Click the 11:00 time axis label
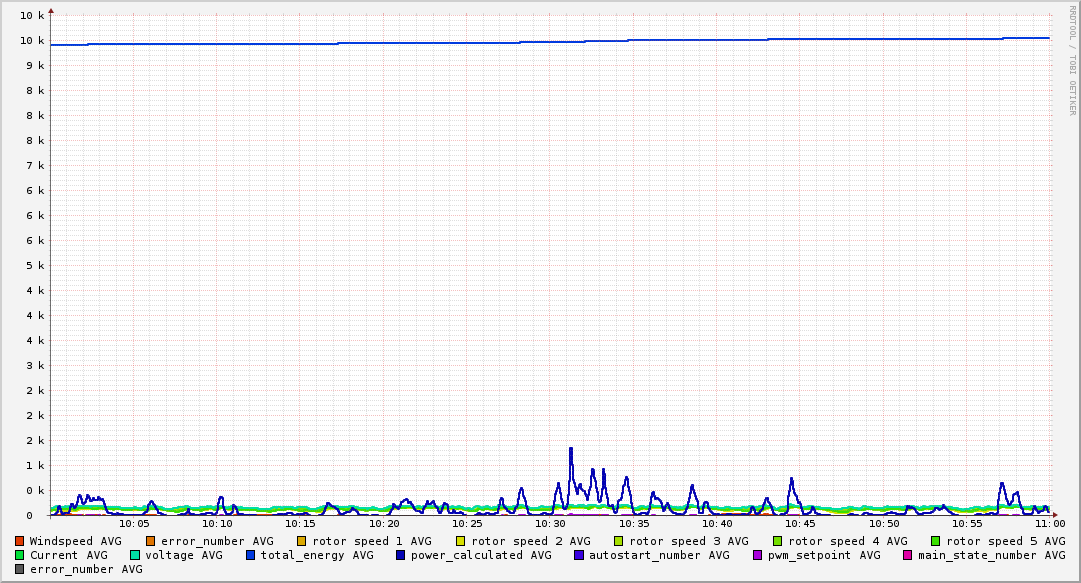The image size is (1081, 583). 1049,523
